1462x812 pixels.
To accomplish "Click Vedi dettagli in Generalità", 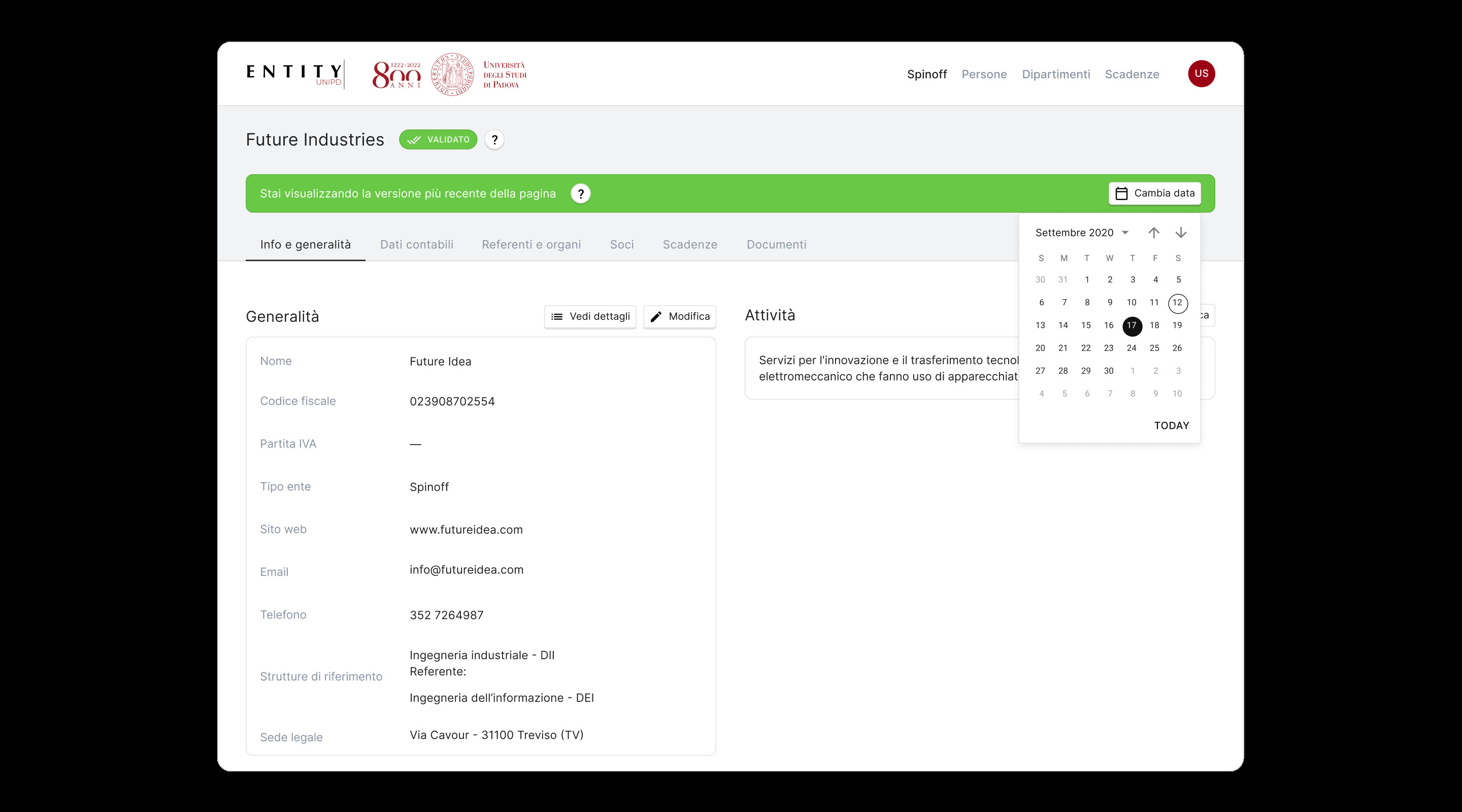I will click(x=590, y=317).
